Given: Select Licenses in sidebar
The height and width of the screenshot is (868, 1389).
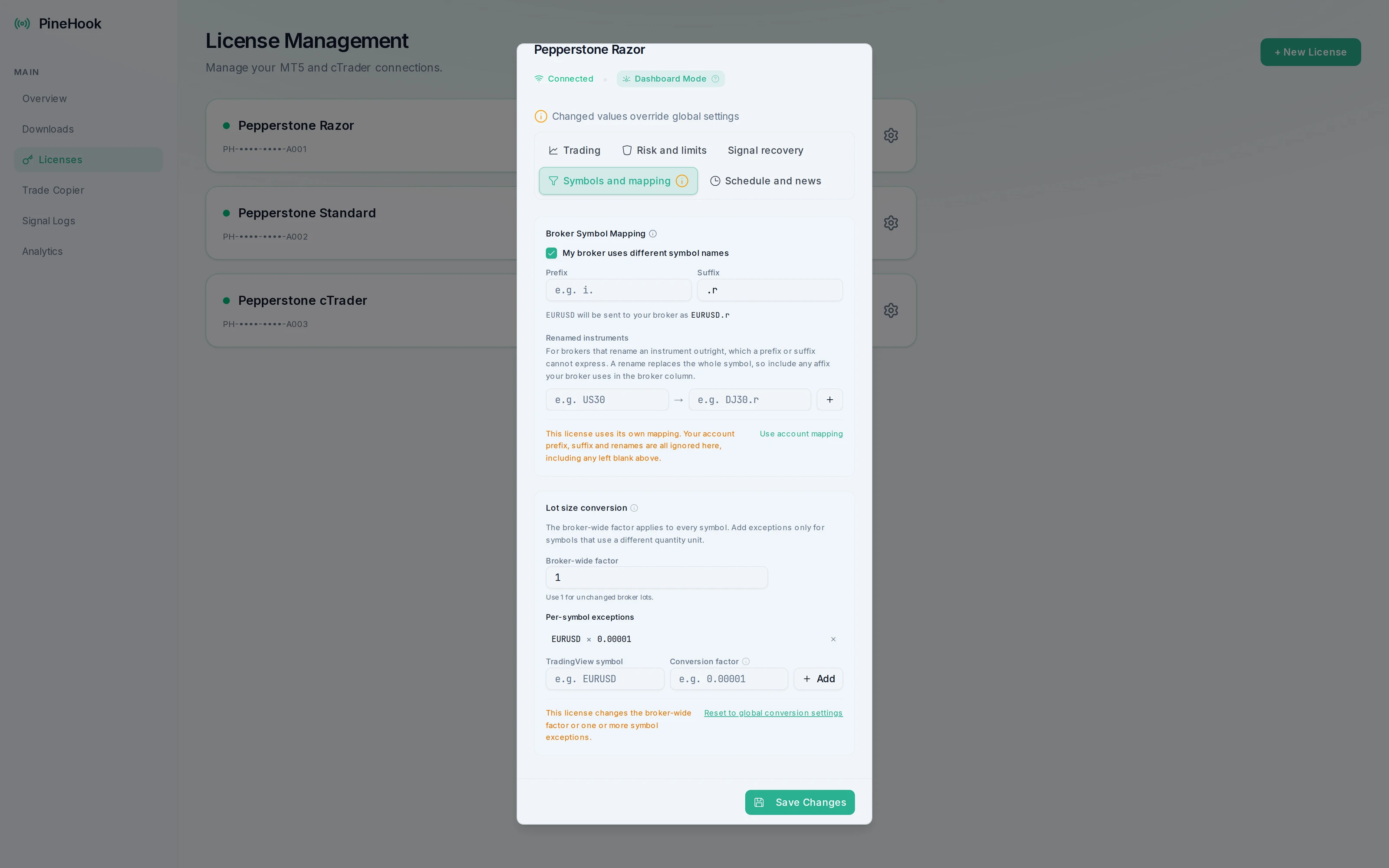Looking at the screenshot, I should [x=89, y=160].
